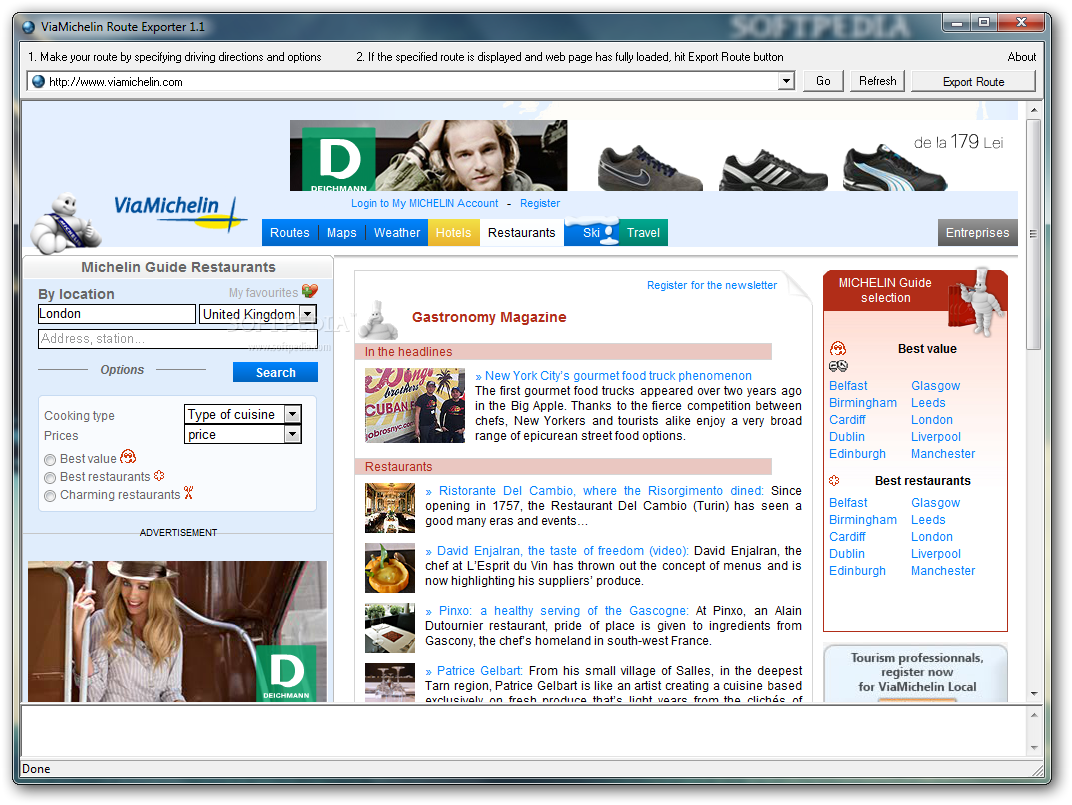Click the Best restaurants star icon
1072x805 pixels.
pos(159,475)
